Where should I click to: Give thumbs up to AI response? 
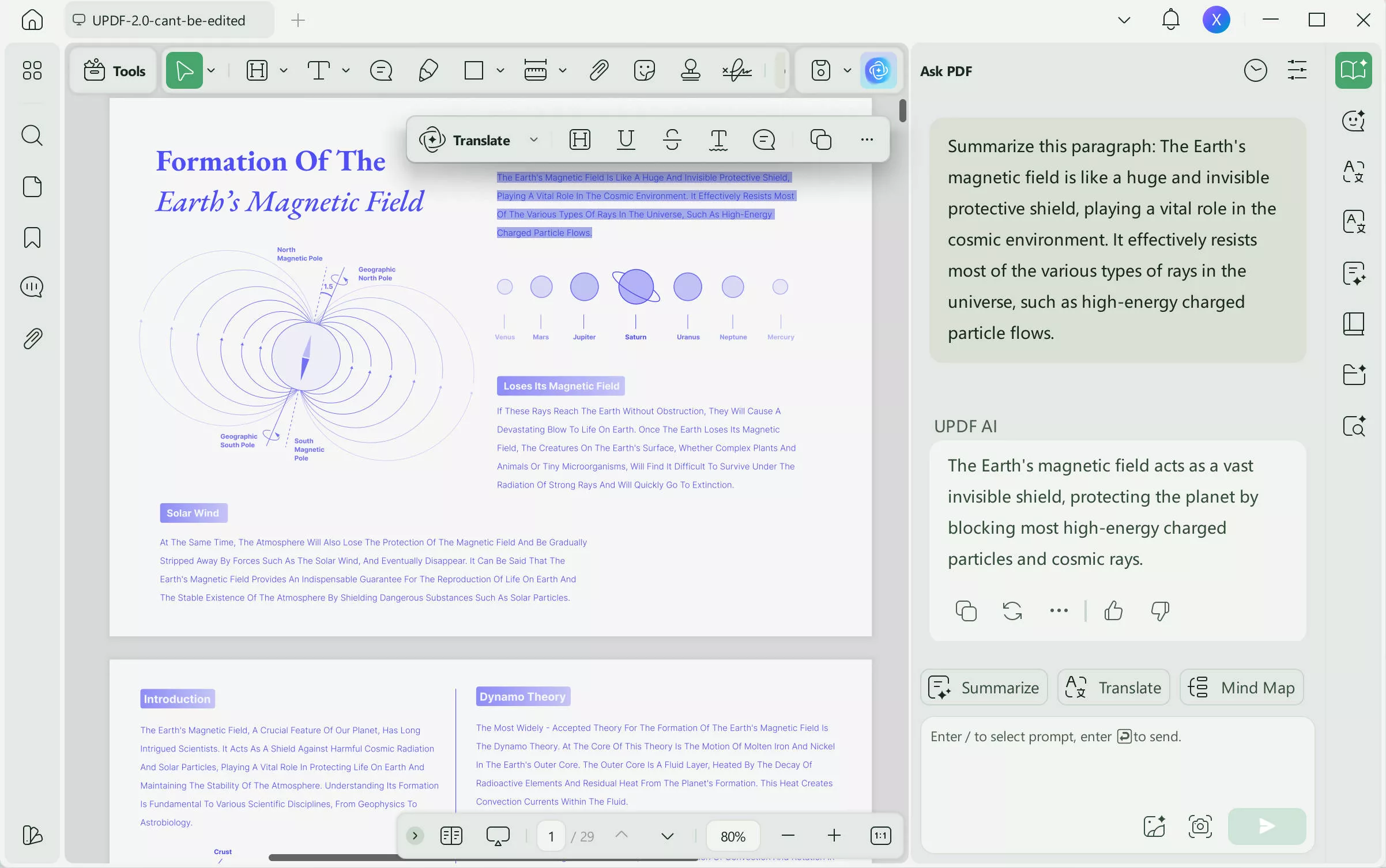tap(1113, 610)
